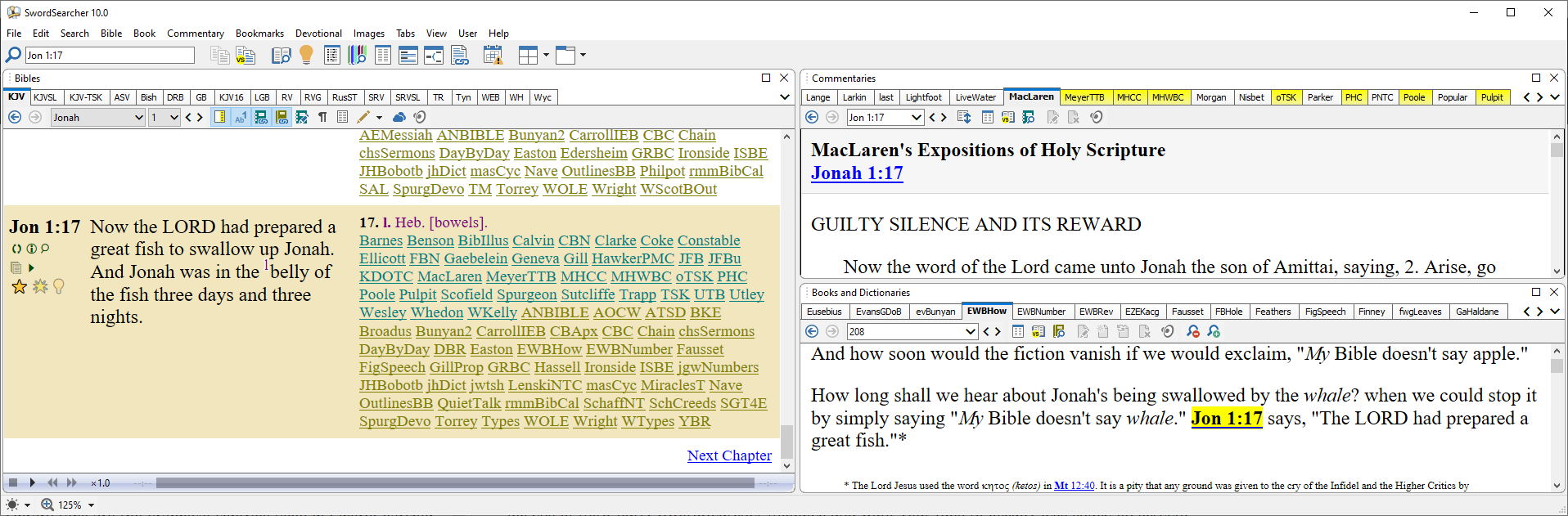Switch to the Poole commentary tab
The image size is (1568, 516).
pyautogui.click(x=1413, y=97)
